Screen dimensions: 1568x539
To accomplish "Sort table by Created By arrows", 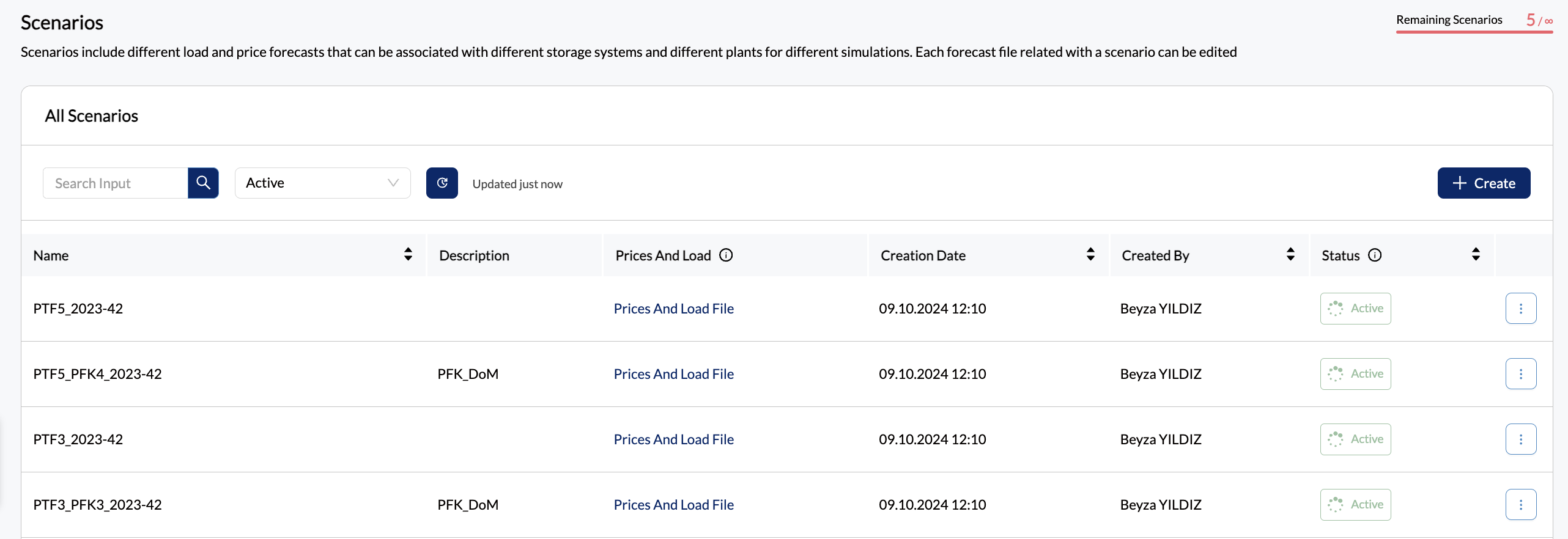I will [1290, 255].
